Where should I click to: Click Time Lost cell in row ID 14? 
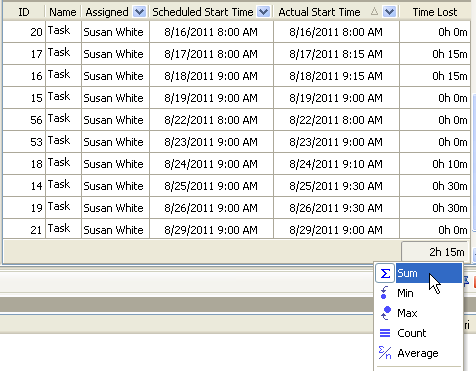[435, 186]
